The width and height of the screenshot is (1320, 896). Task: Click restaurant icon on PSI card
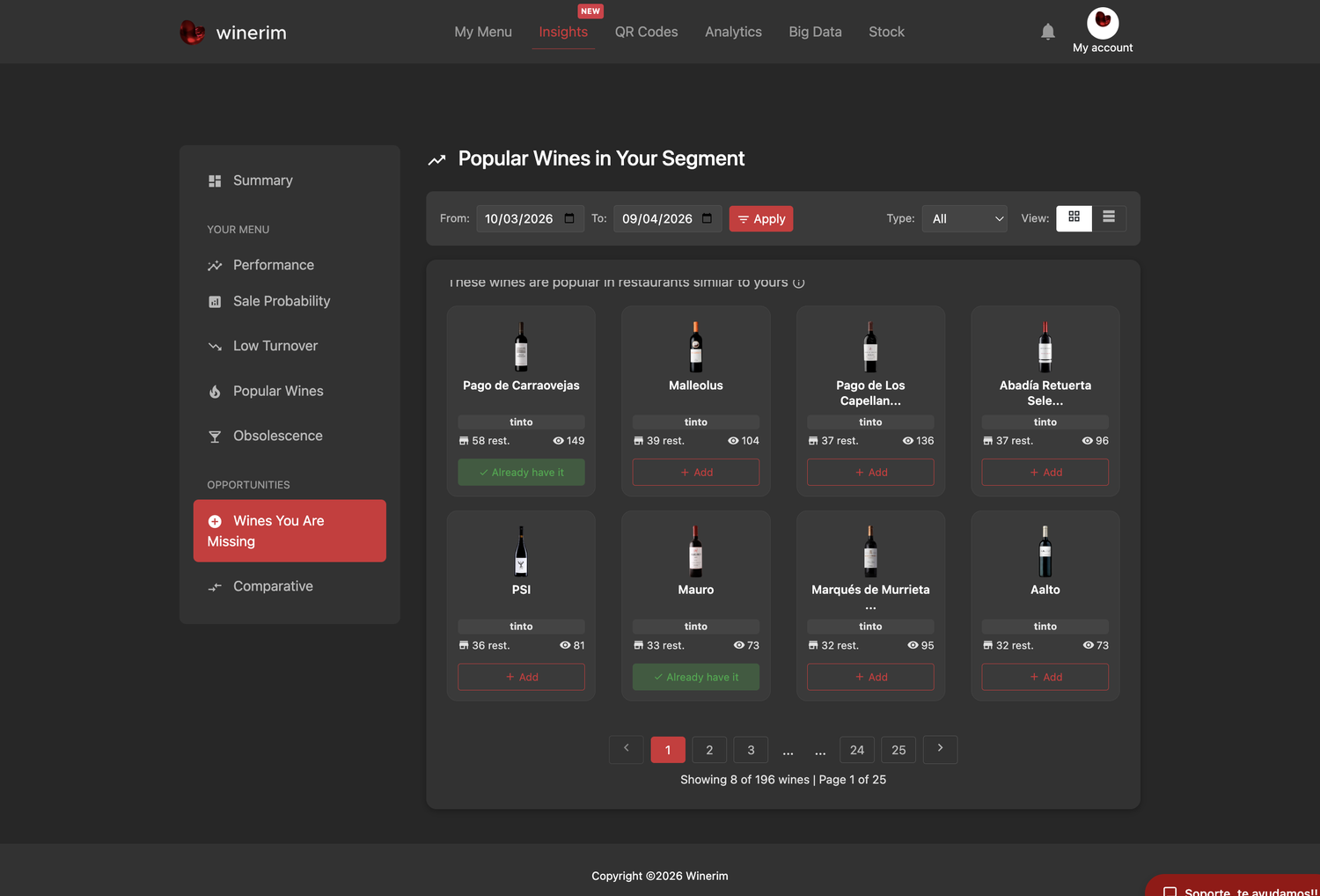pyautogui.click(x=464, y=645)
